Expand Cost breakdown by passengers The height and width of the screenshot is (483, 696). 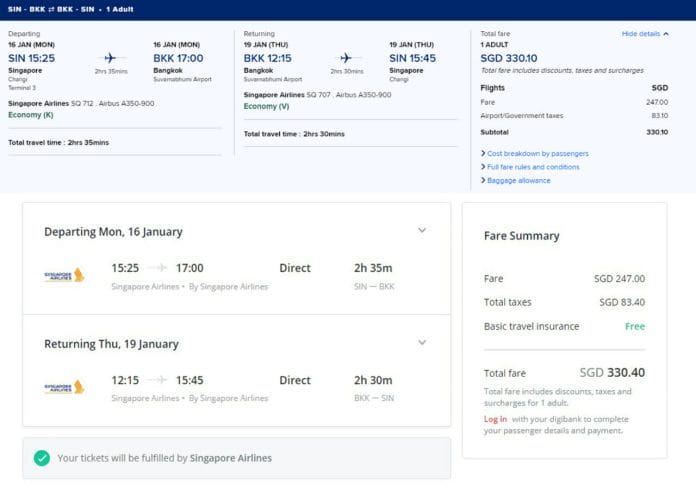(538, 153)
